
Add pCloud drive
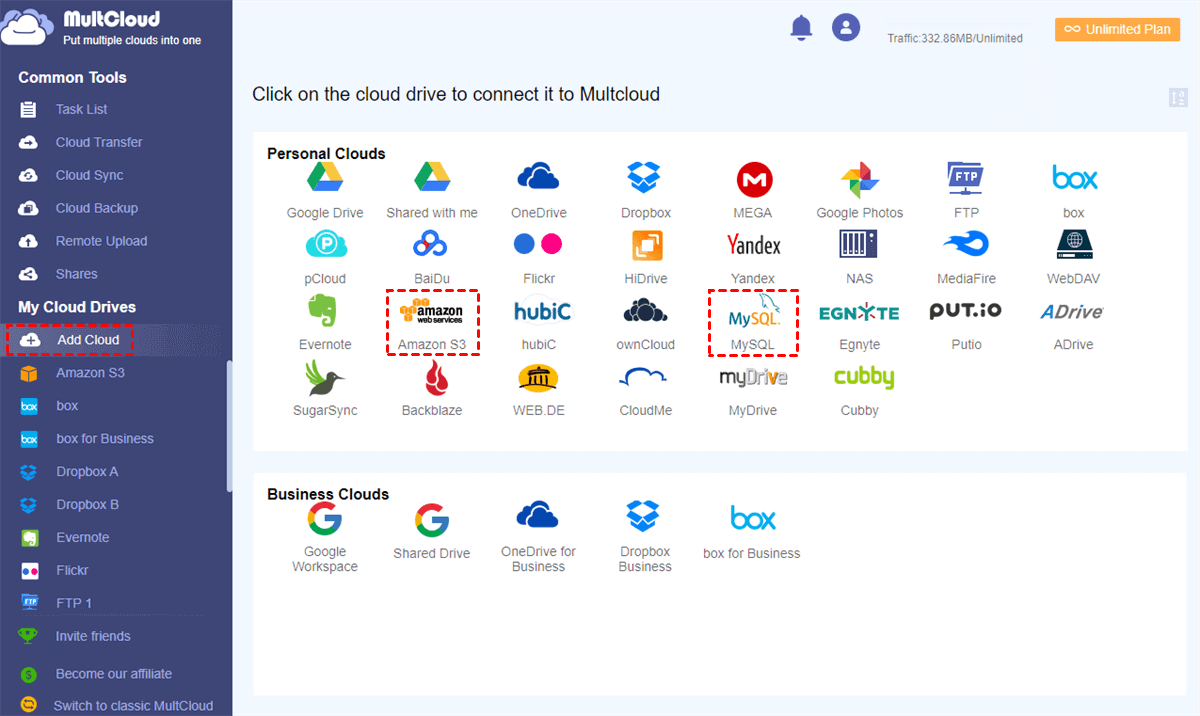325,256
